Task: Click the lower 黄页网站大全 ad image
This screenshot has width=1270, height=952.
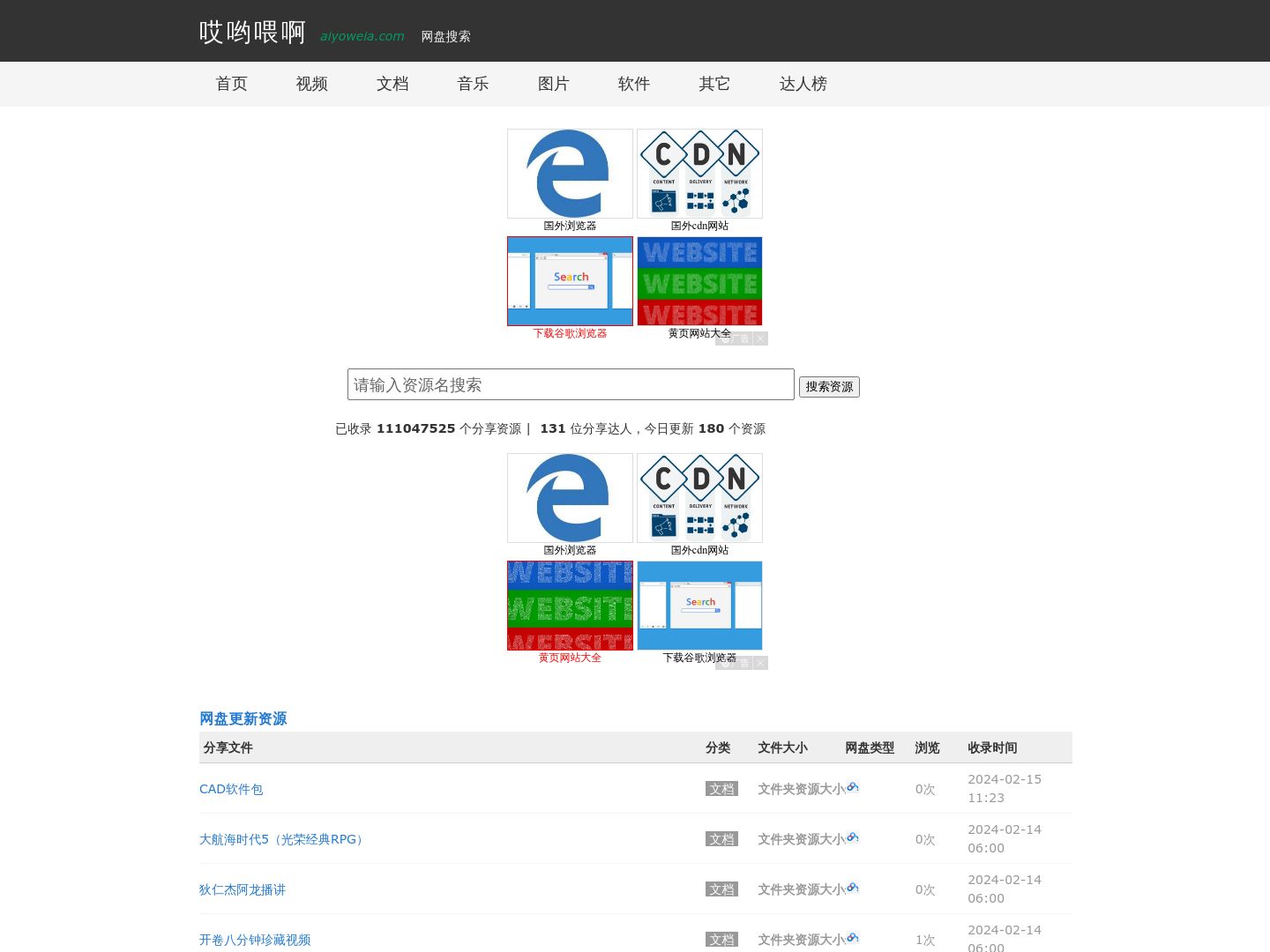Action: click(x=570, y=606)
